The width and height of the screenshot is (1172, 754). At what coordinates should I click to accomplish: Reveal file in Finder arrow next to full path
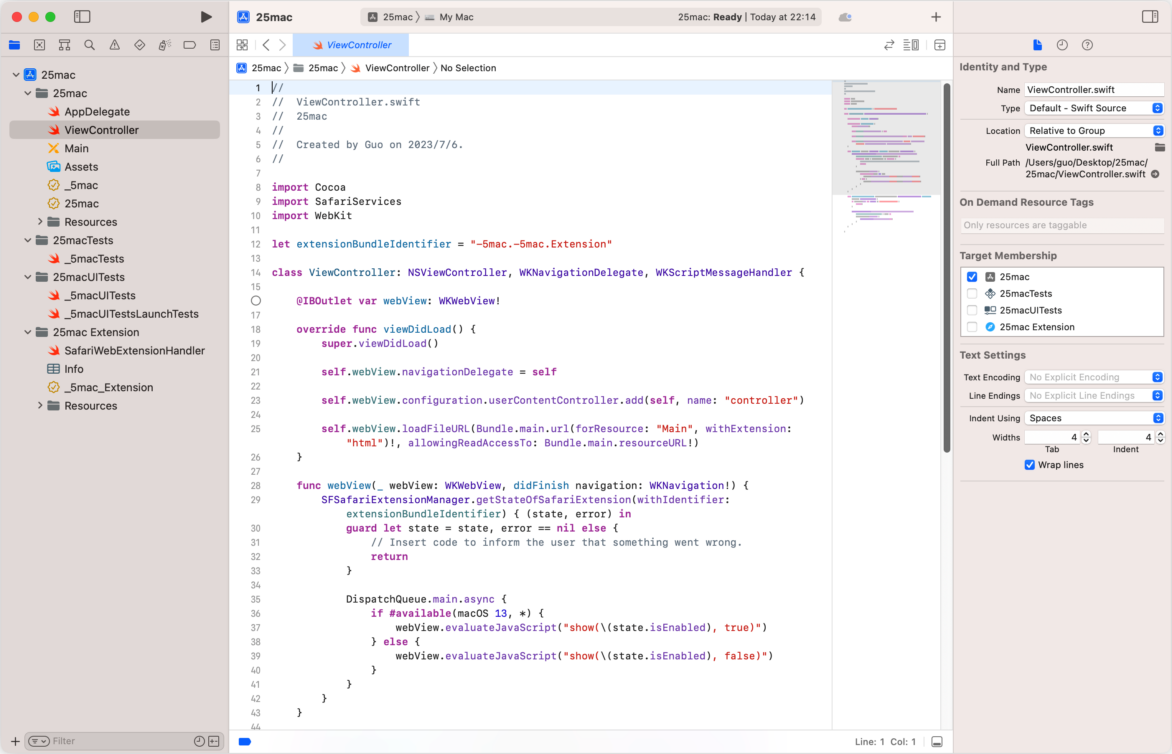1156,174
